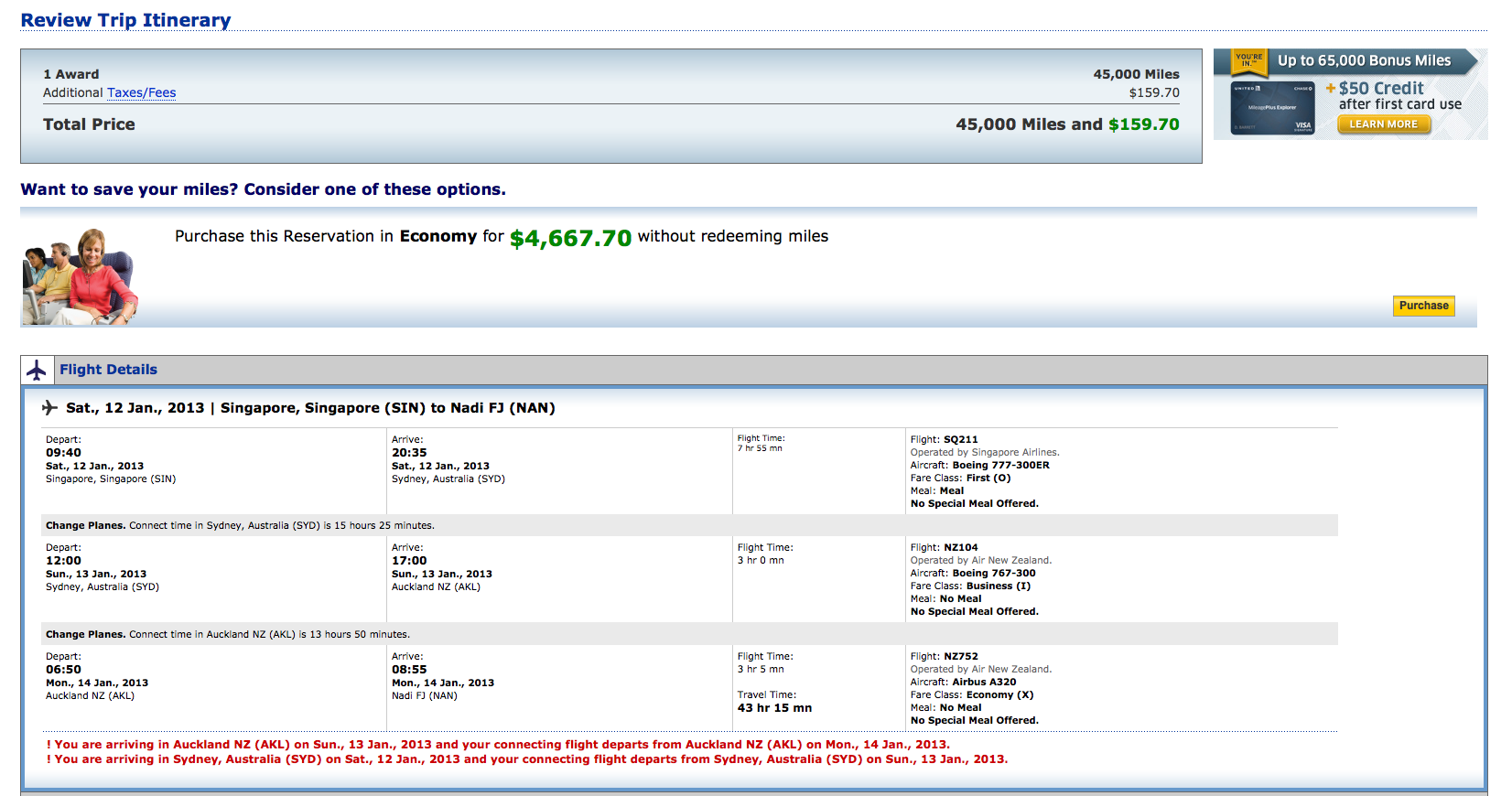Click the Review Trip Itinerary heading
Screen dimensions: 1512x796
pos(125,20)
